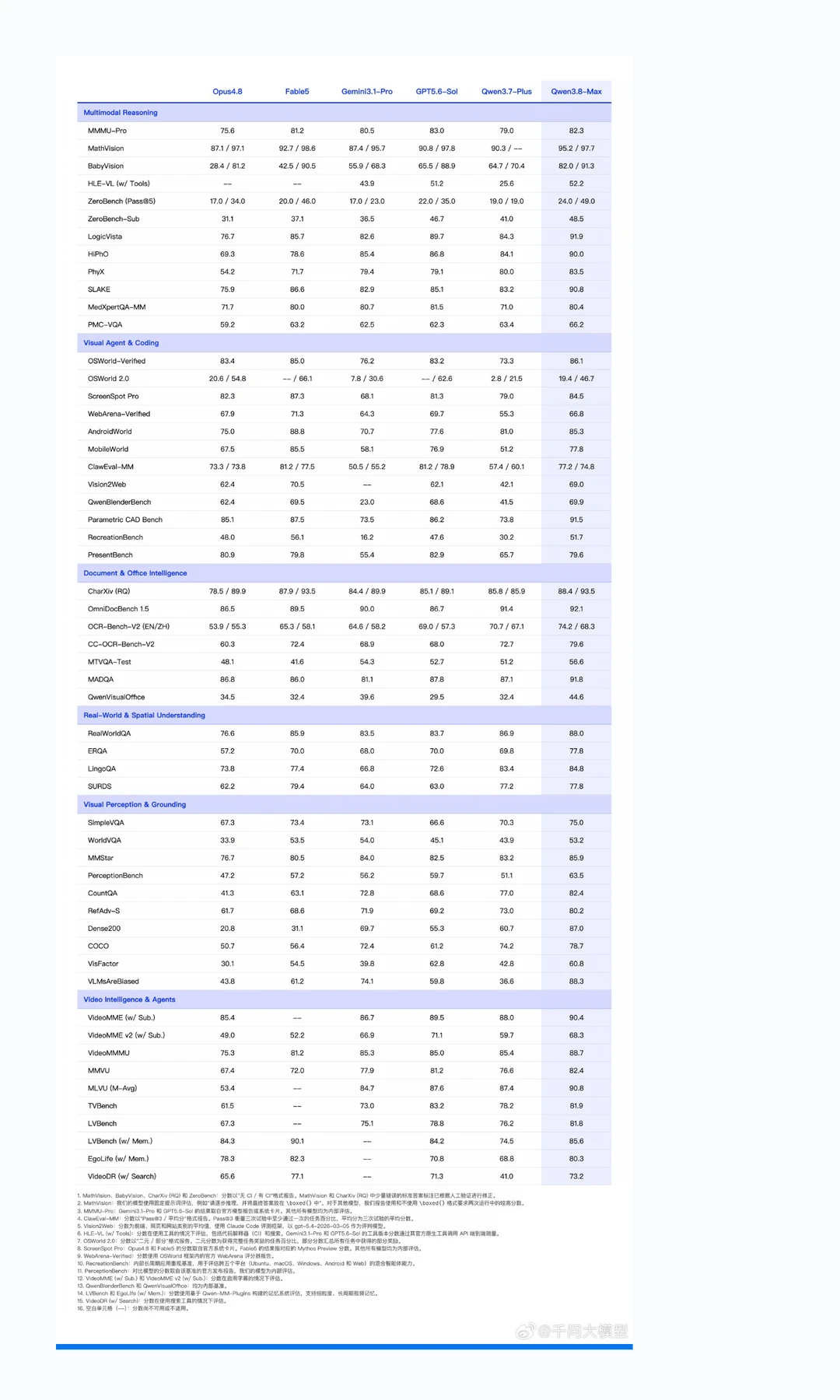Click the ScreenSpot Pro row label
The width and height of the screenshot is (840, 1400).
pyautogui.click(x=114, y=397)
